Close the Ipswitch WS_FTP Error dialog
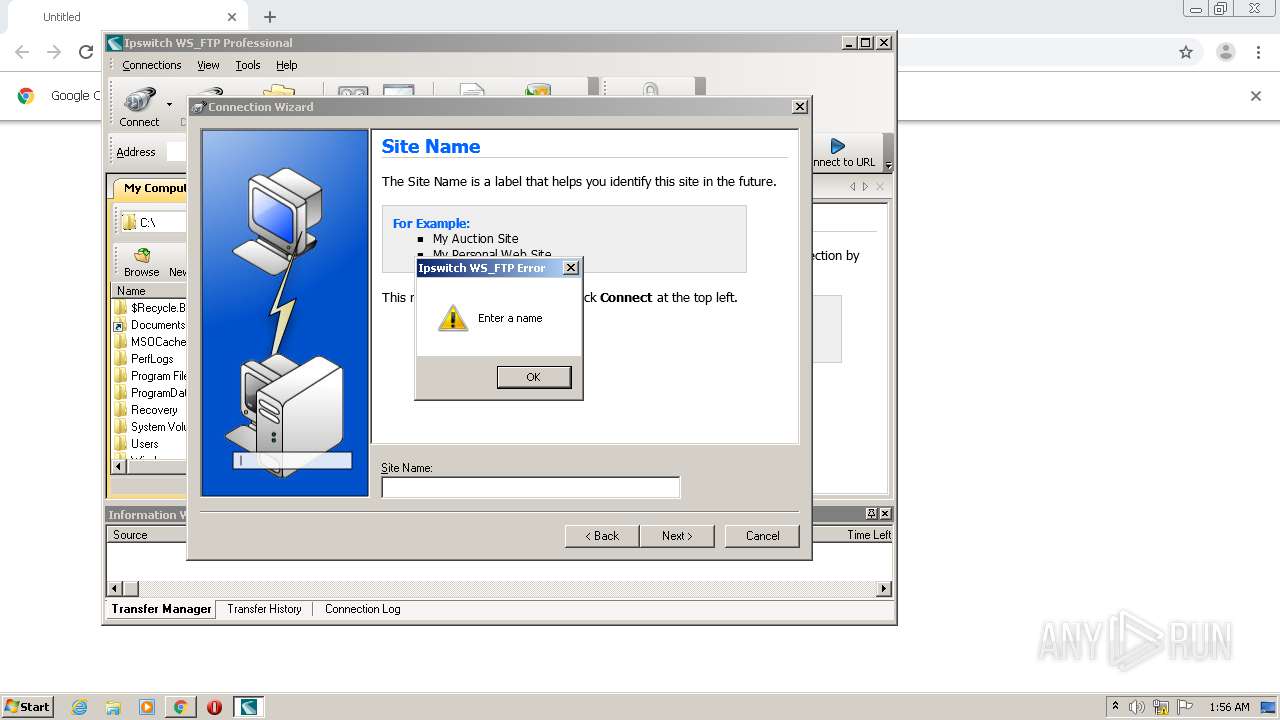This screenshot has width=1280, height=720. [570, 268]
